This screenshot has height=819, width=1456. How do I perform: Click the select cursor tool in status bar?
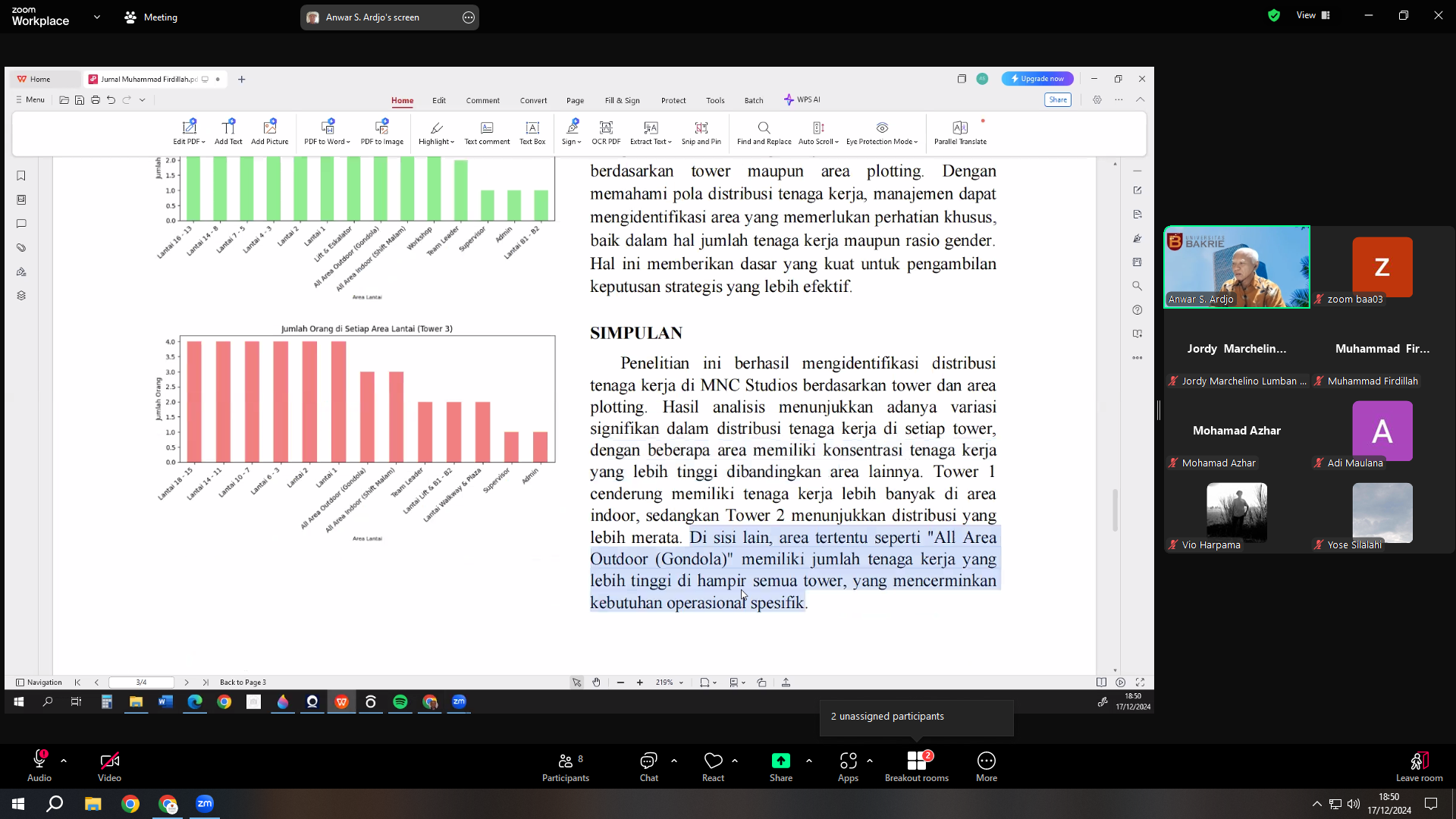pyautogui.click(x=577, y=682)
